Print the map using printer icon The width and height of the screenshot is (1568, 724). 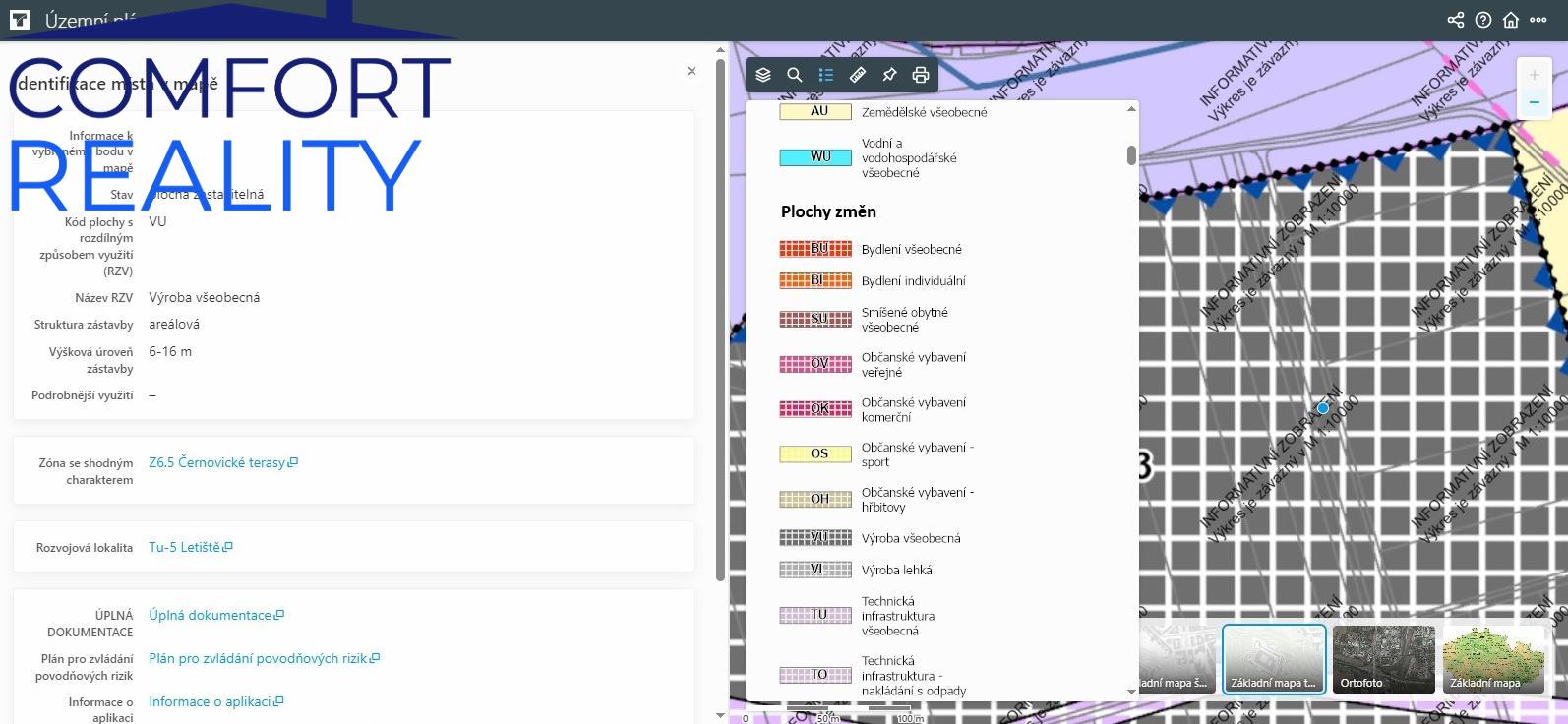coord(921,75)
